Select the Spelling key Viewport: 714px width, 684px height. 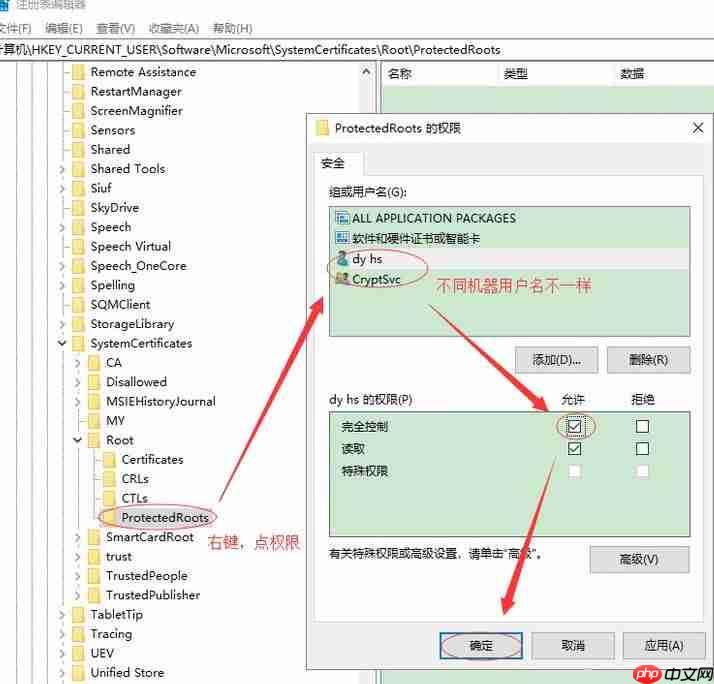(113, 286)
